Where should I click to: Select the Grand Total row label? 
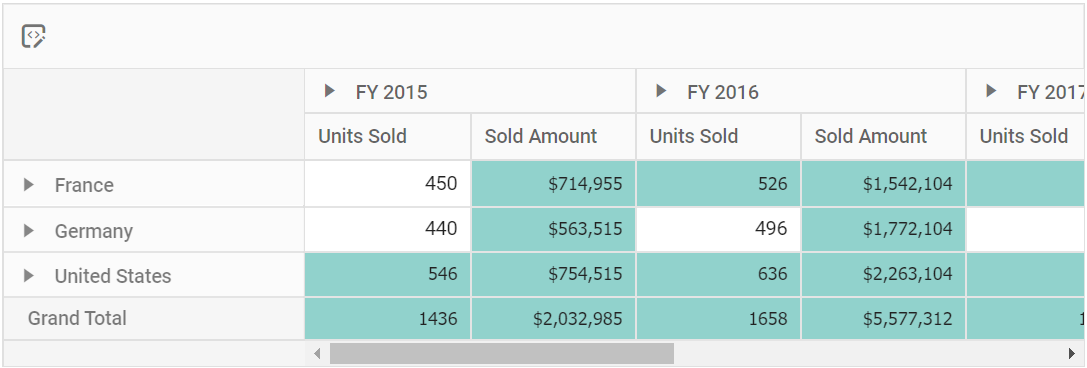point(77,319)
